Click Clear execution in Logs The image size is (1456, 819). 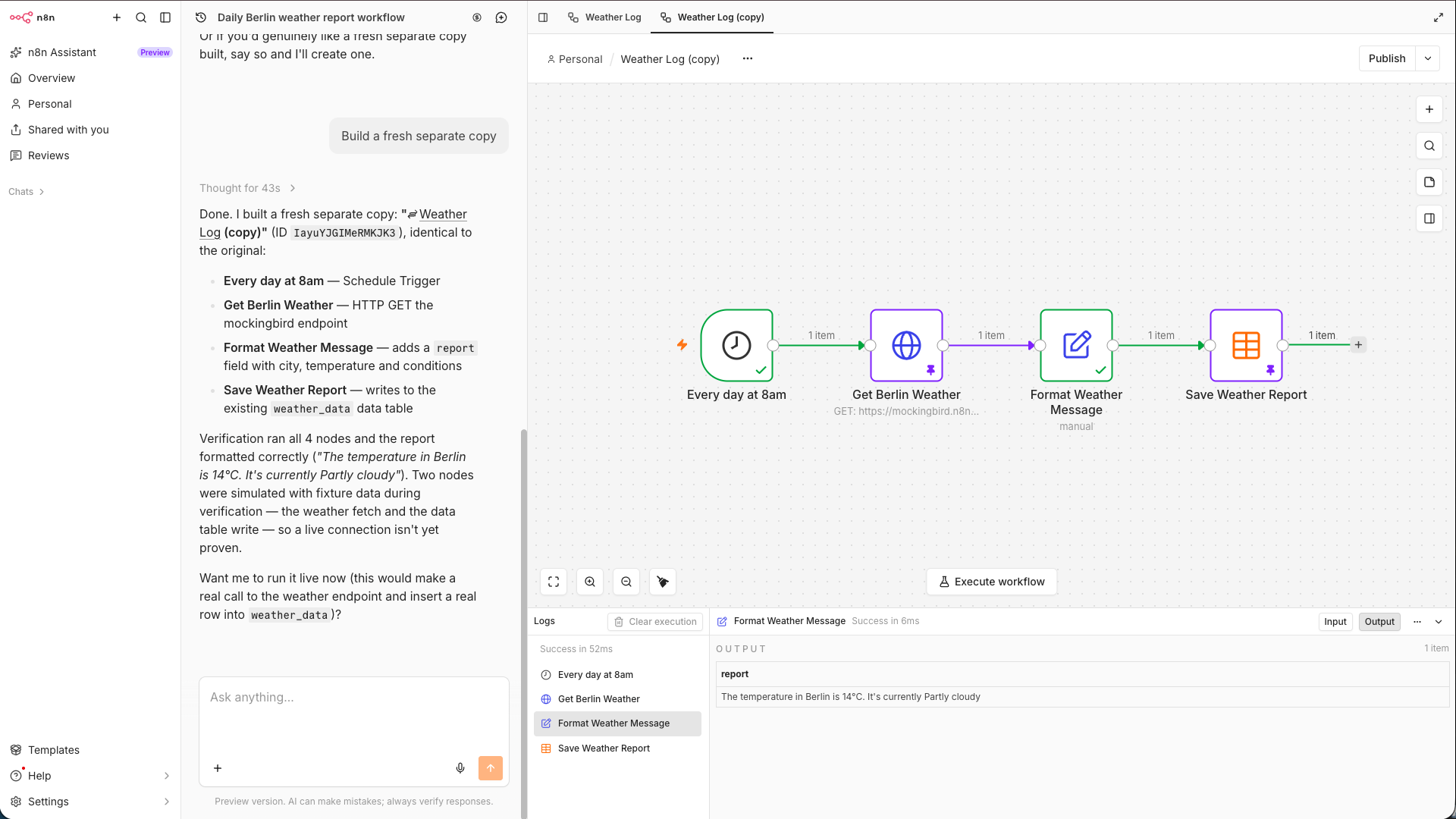[x=655, y=622]
